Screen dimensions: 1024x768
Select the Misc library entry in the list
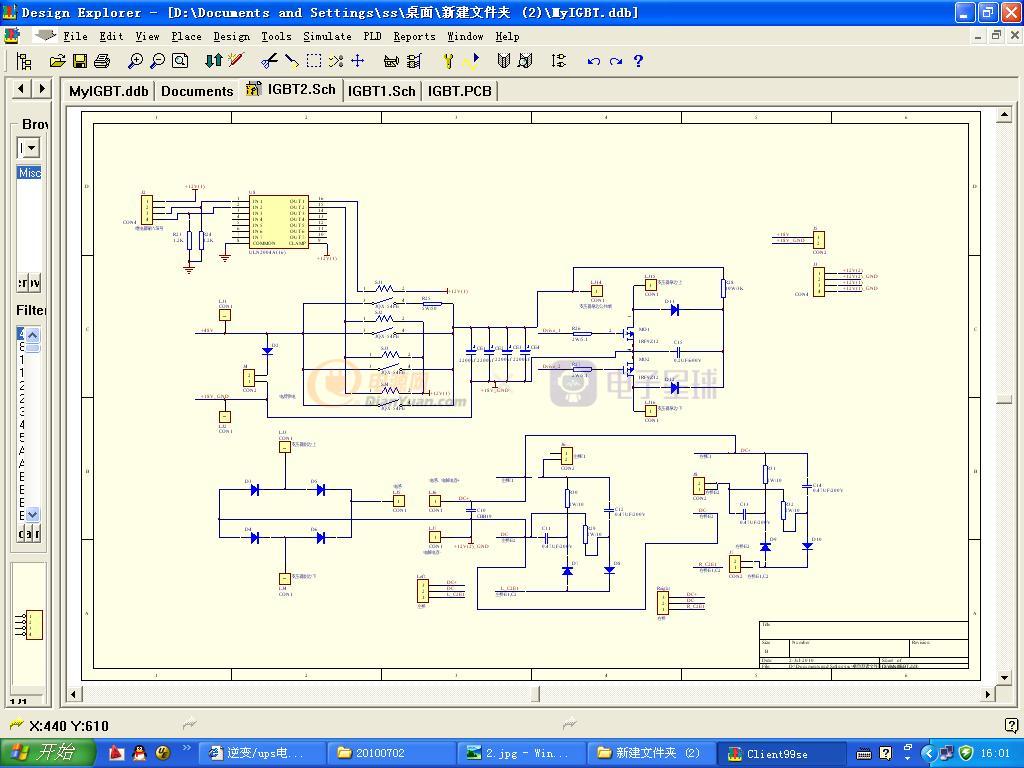(x=29, y=173)
